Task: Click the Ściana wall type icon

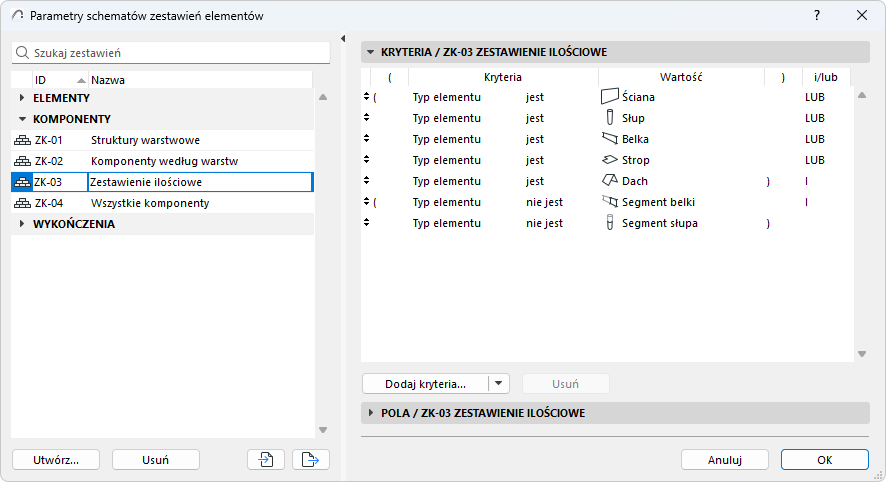Action: click(x=610, y=97)
